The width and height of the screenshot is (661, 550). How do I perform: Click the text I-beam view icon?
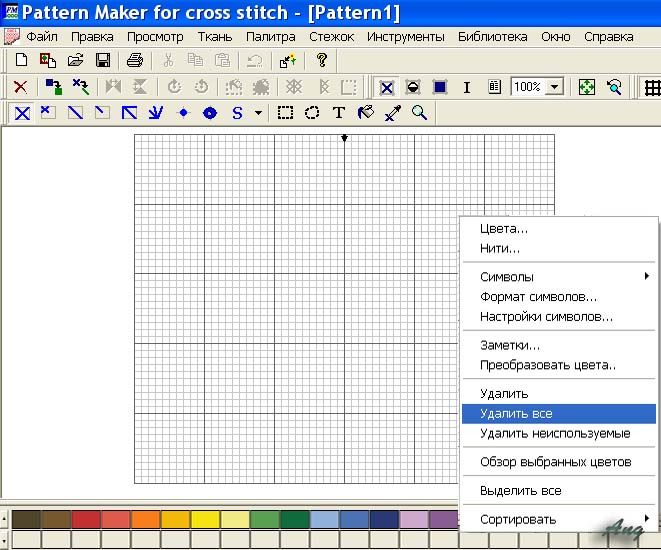click(x=467, y=87)
